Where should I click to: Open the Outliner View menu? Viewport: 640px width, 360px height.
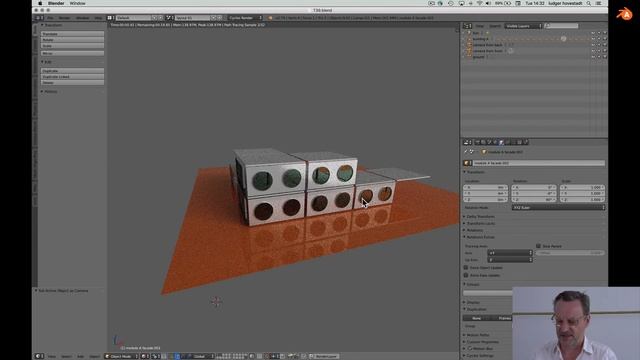point(480,26)
